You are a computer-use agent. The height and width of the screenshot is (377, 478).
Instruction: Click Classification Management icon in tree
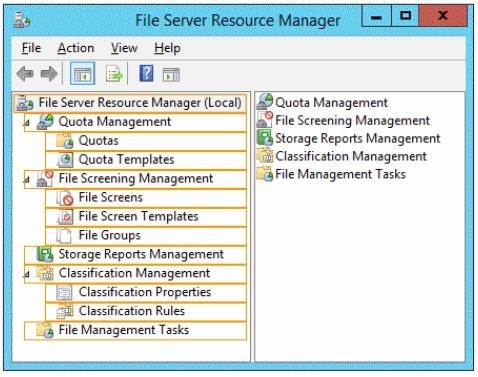pos(45,273)
